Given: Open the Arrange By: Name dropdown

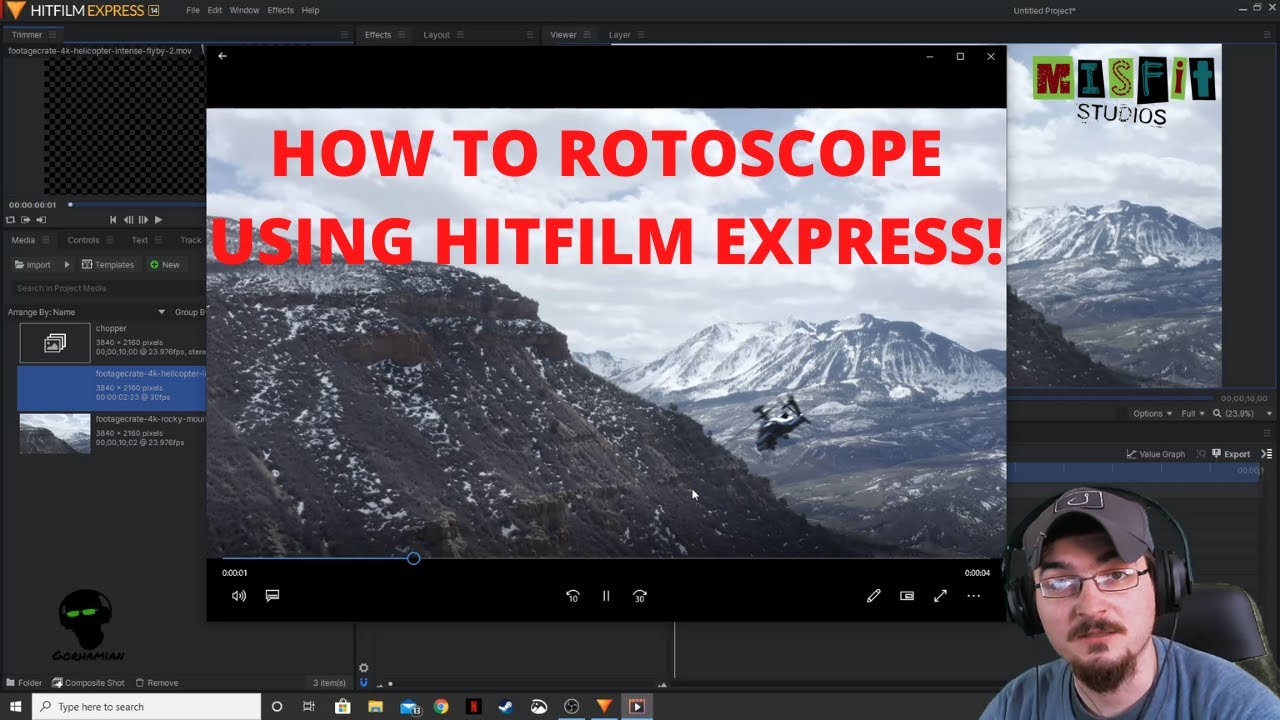Looking at the screenshot, I should 86,312.
